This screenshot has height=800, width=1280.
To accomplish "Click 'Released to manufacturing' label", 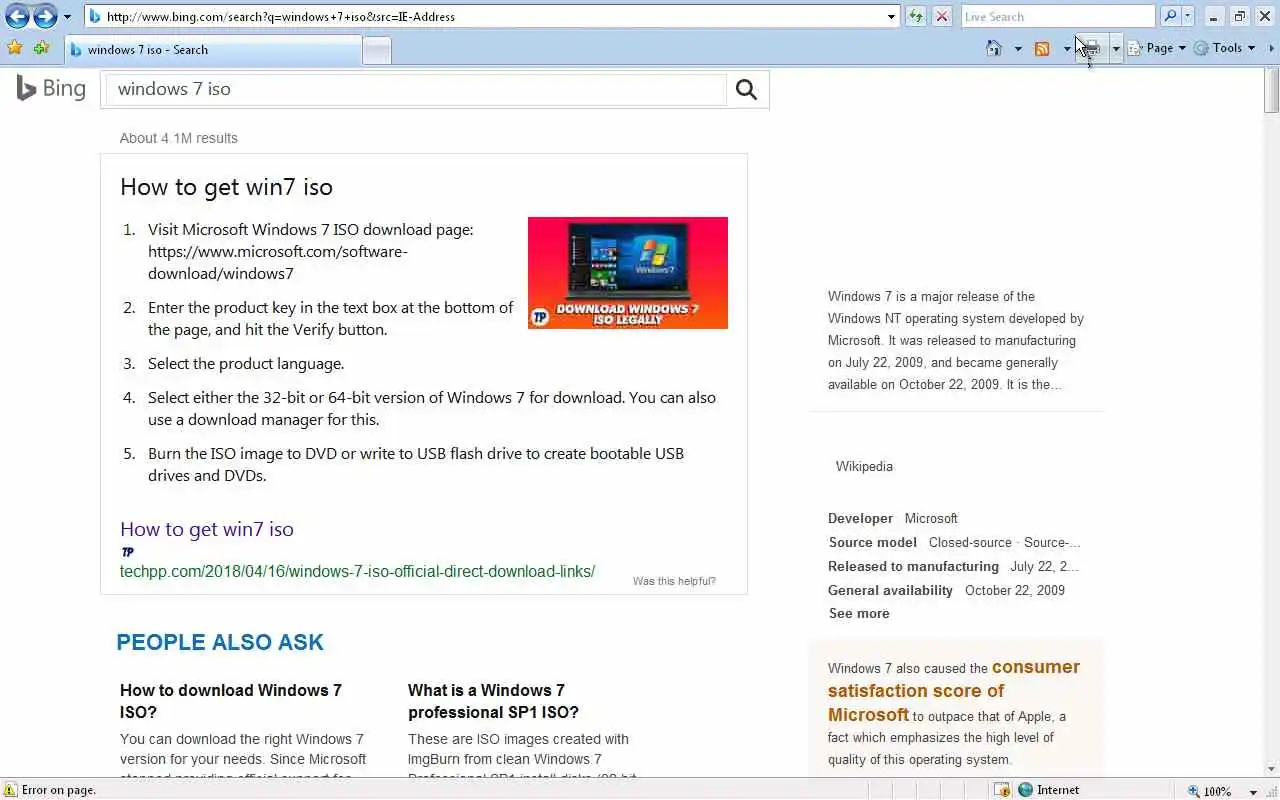I will point(913,566).
